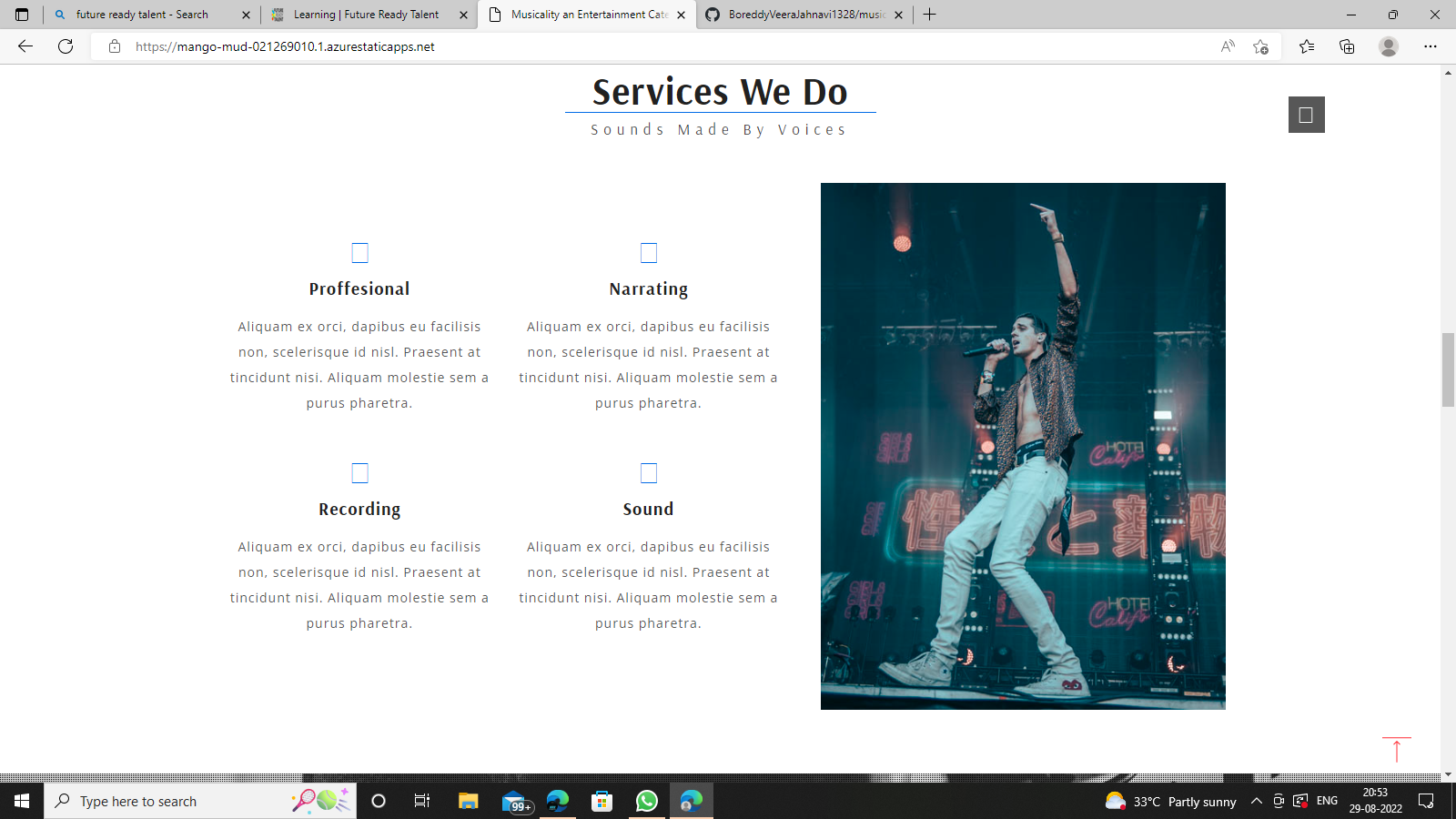
Task: Click the Windows Start button
Action: [x=22, y=802]
